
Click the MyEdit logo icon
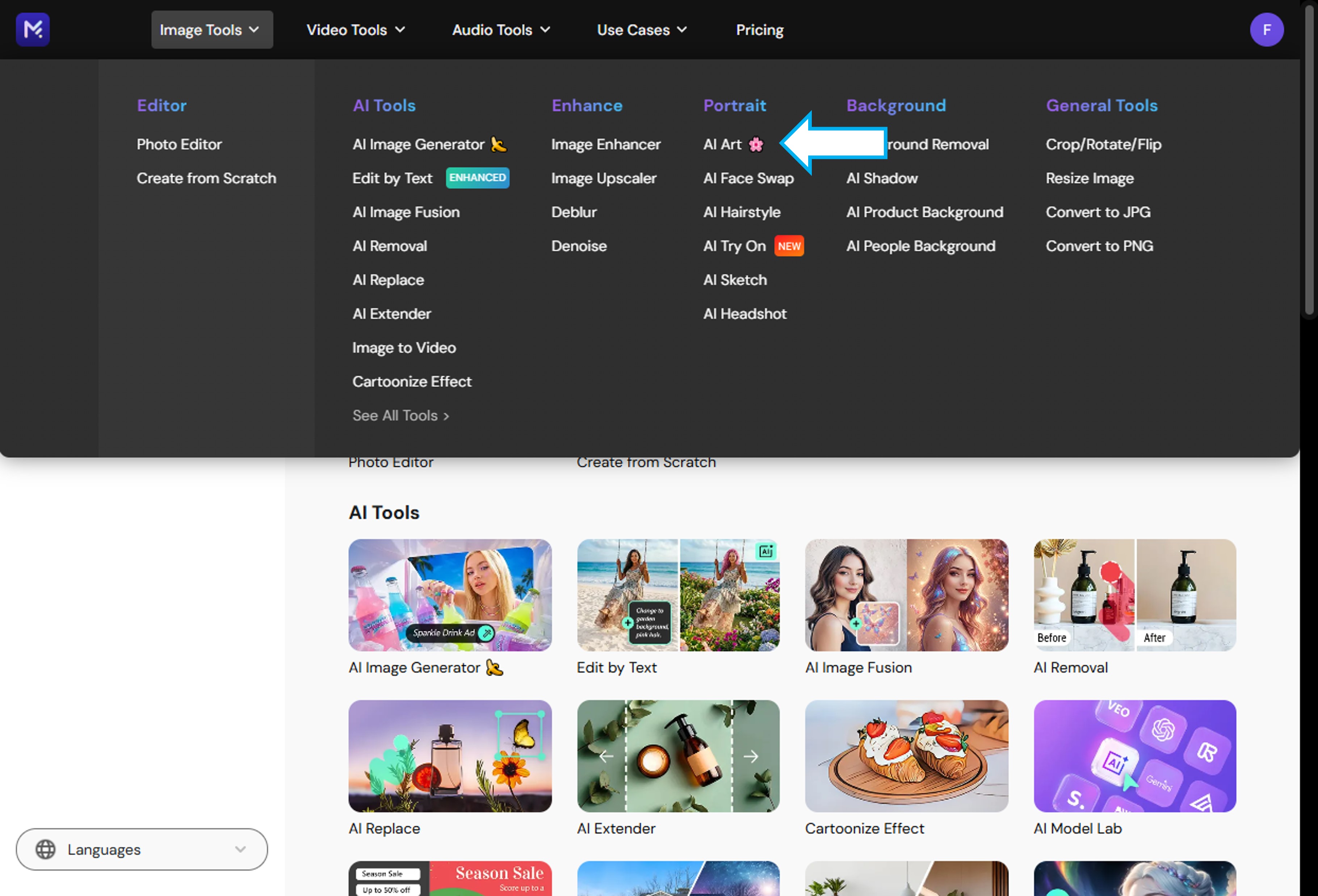pyautogui.click(x=32, y=29)
